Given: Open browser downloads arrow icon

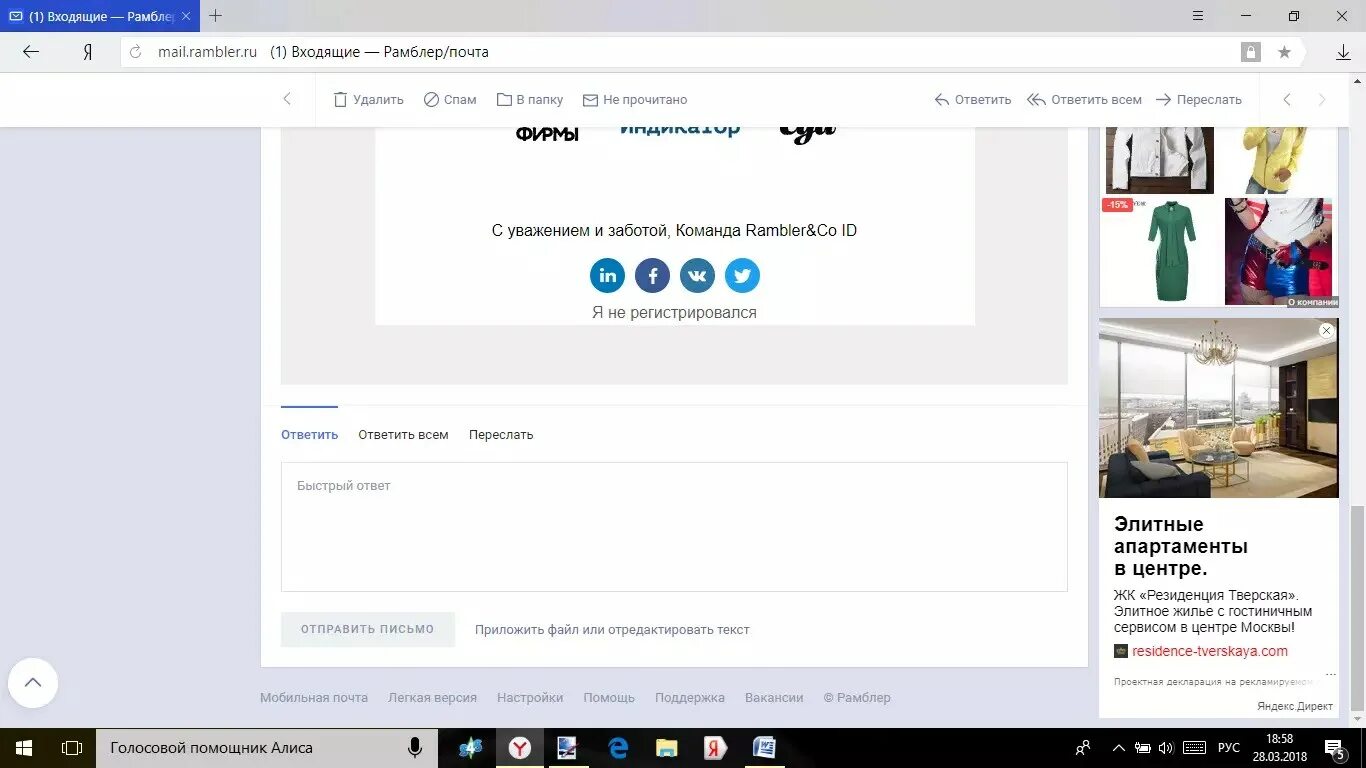Looking at the screenshot, I should click(1343, 52).
